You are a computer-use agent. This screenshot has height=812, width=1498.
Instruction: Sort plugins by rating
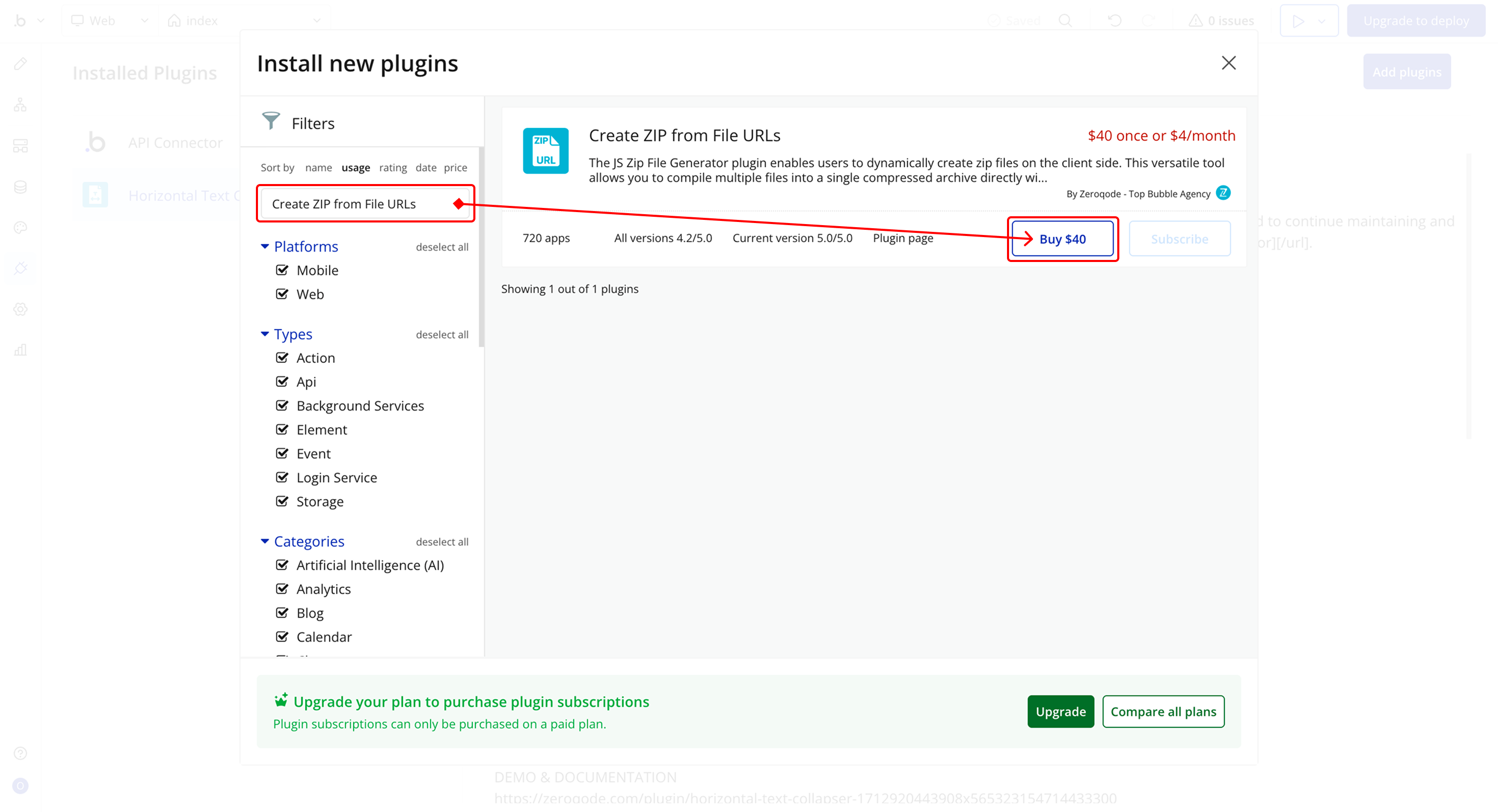click(x=393, y=168)
